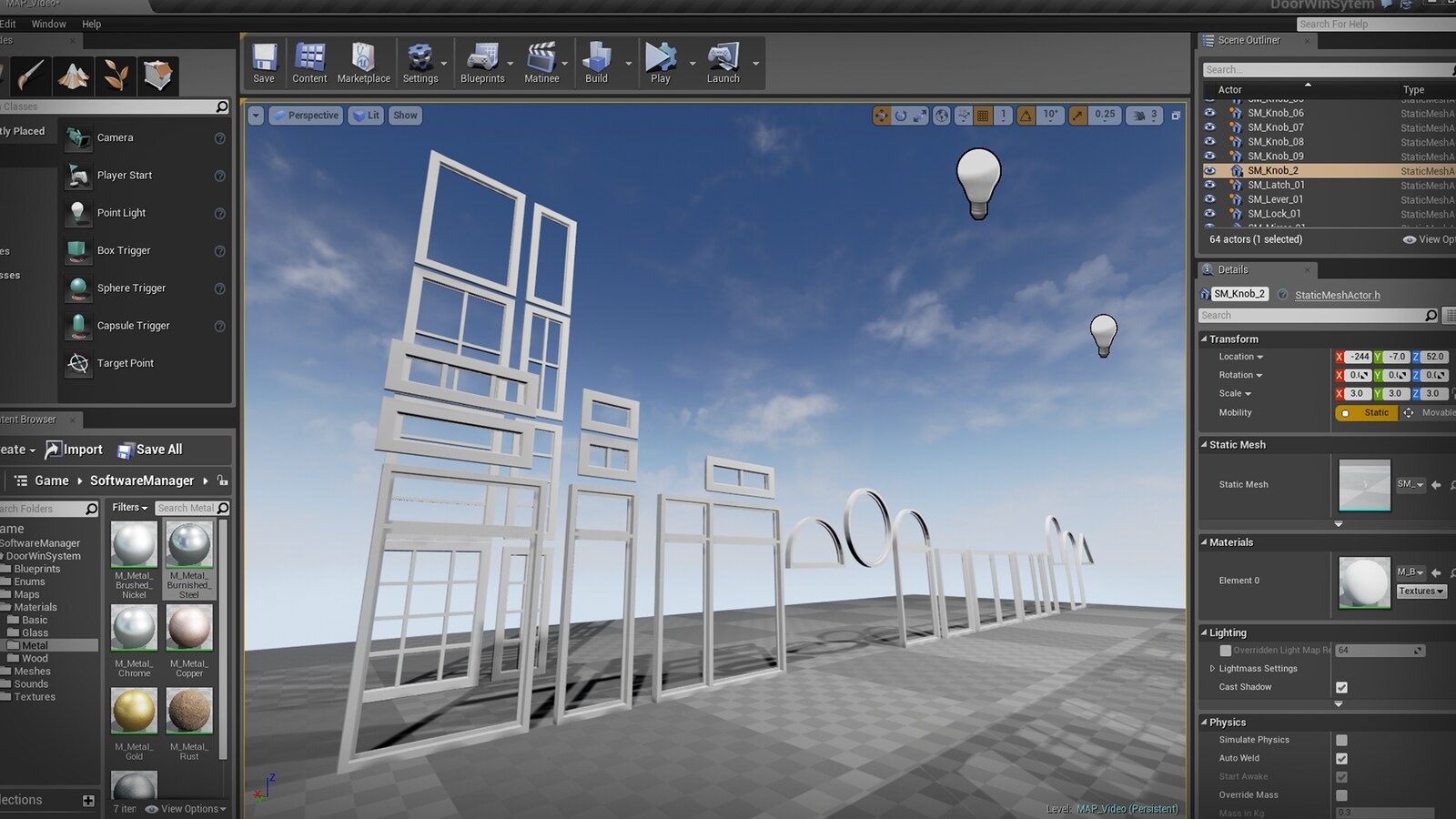This screenshot has height=819, width=1456.
Task: Open the Marketplace icon
Action: pos(363,56)
